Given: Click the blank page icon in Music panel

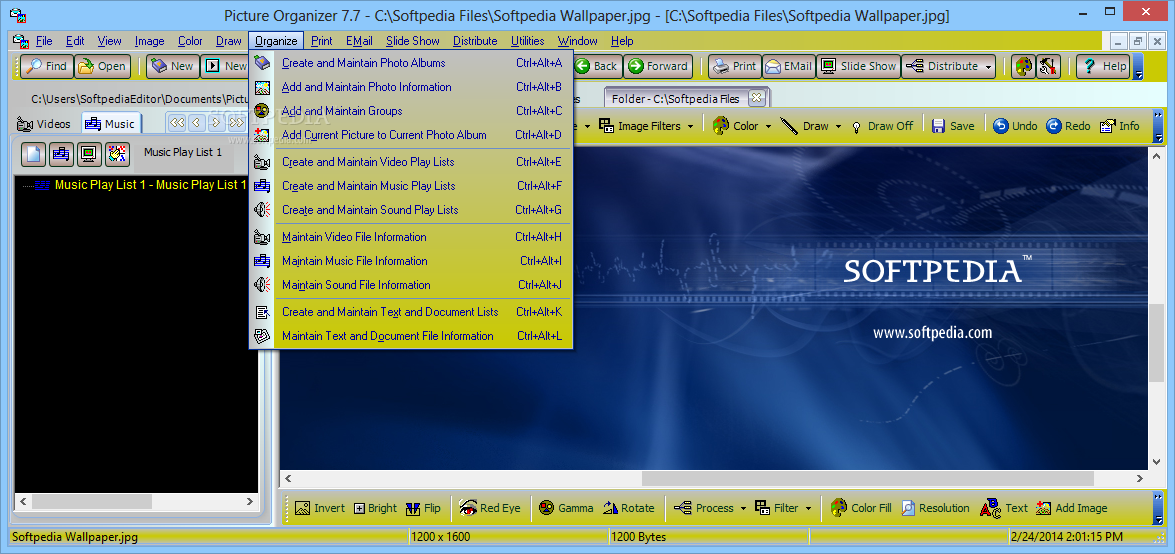Looking at the screenshot, I should pyautogui.click(x=33, y=154).
